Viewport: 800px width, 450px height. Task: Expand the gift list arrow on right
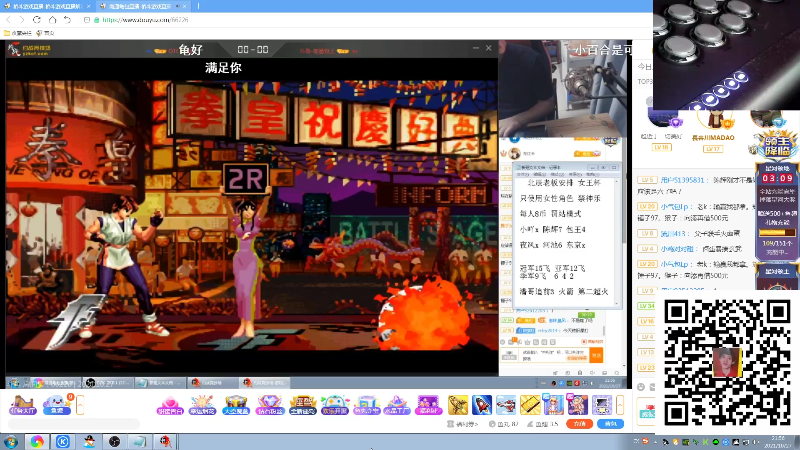click(620, 406)
